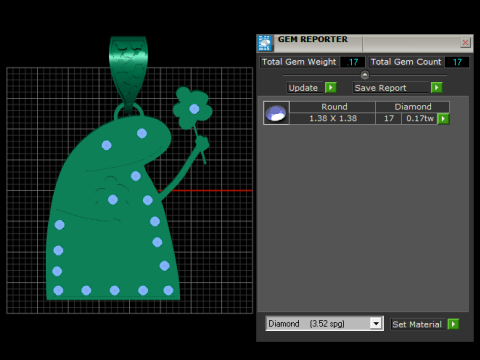Click the 'Round' cell in gem table

333,107
